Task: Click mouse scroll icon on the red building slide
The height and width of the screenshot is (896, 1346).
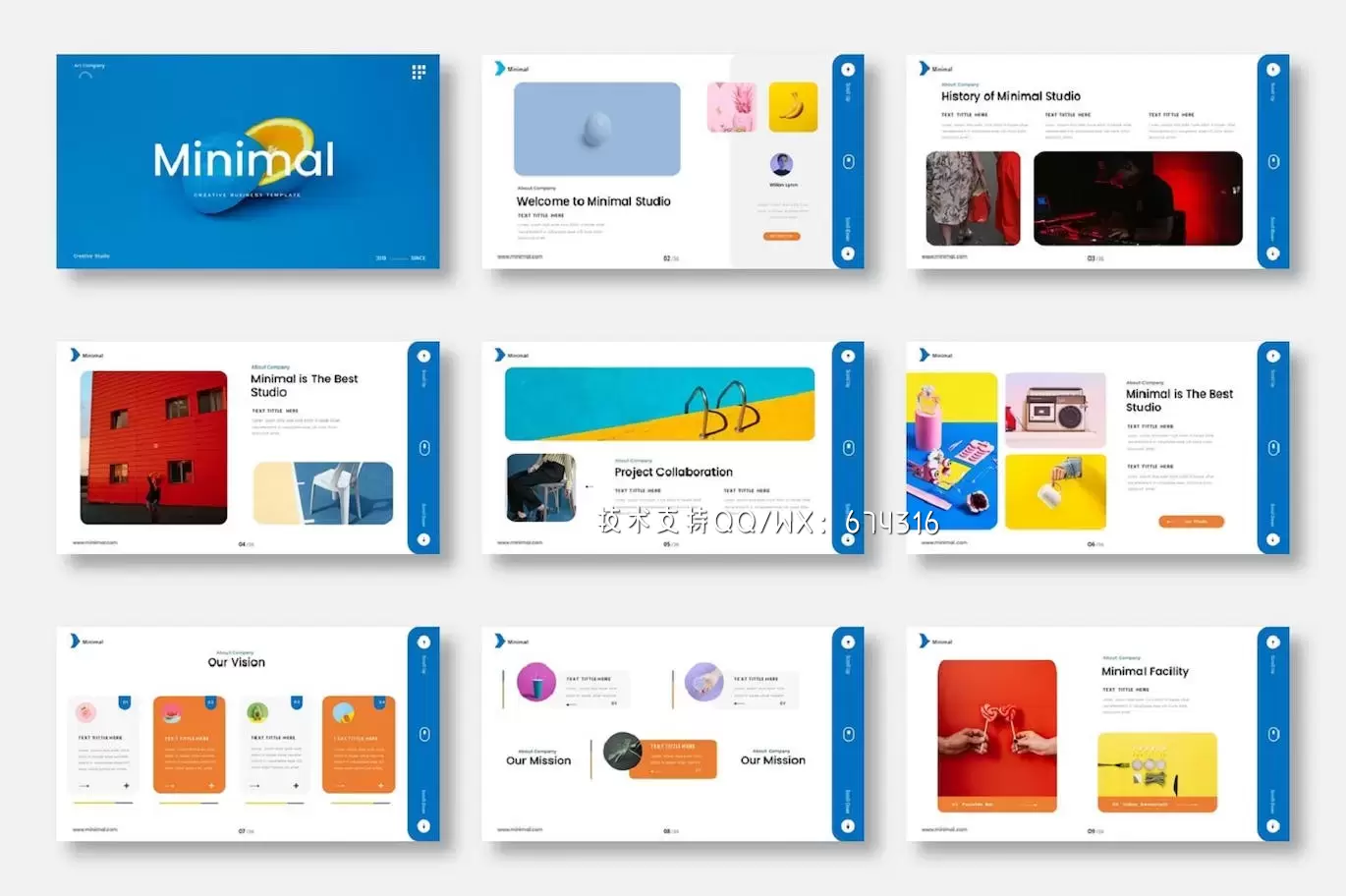Action: pos(424,448)
